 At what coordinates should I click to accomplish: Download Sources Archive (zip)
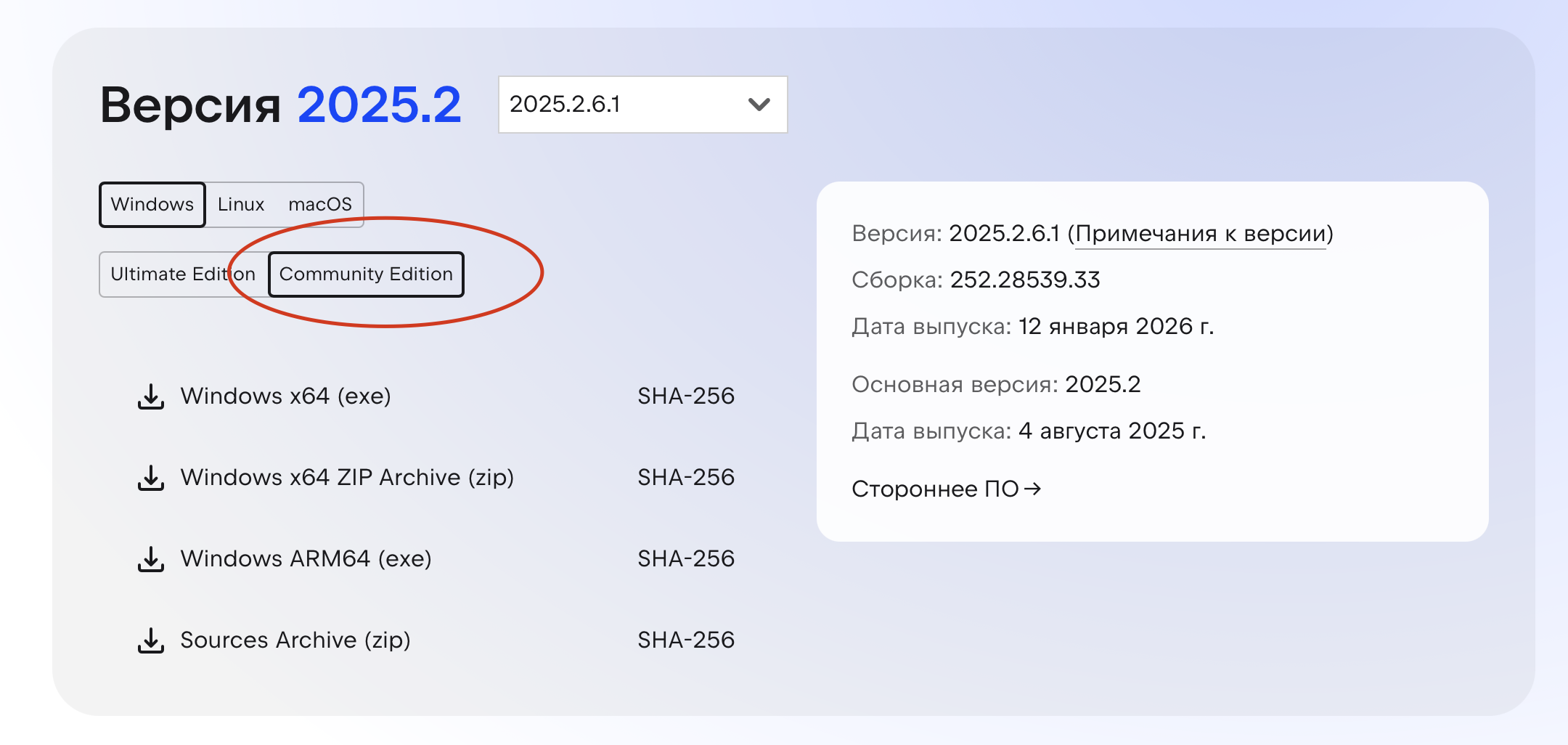295,640
